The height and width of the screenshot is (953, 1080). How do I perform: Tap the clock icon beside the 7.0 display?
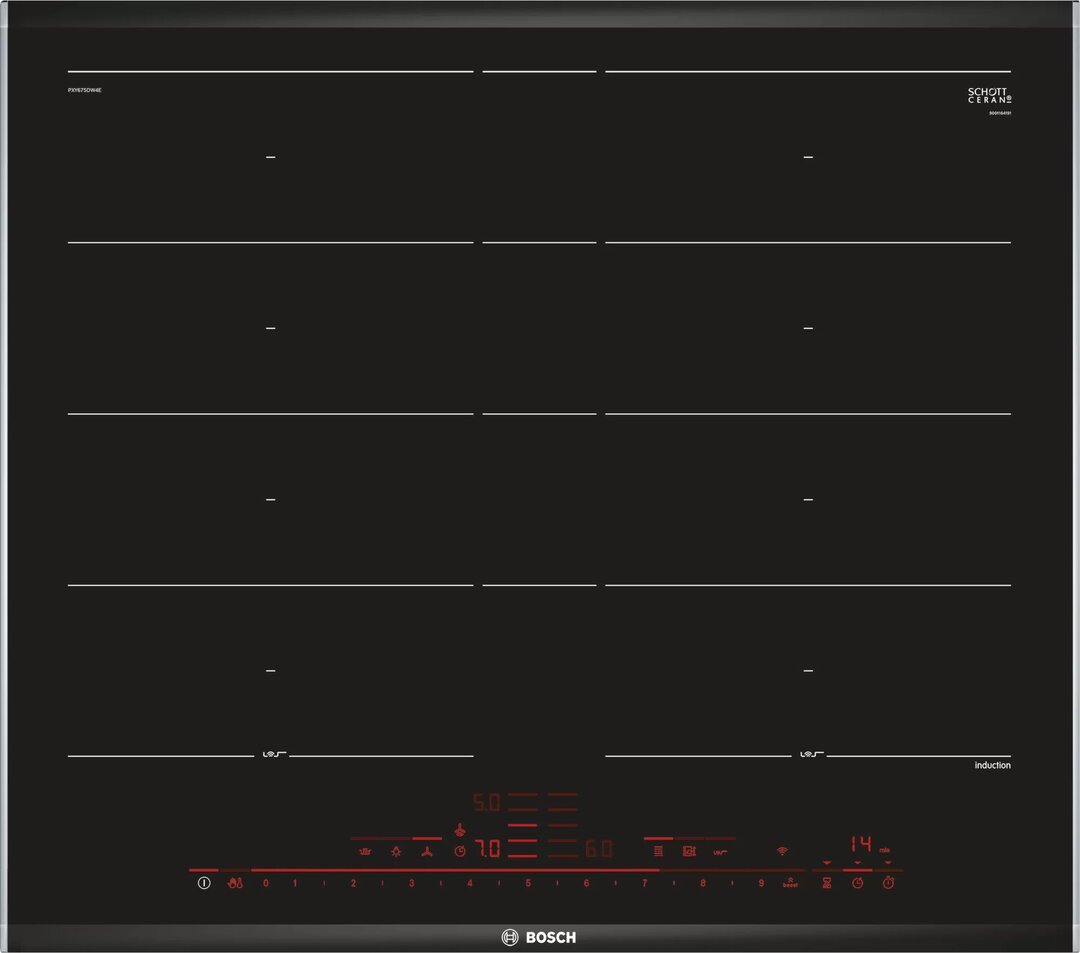coord(460,851)
